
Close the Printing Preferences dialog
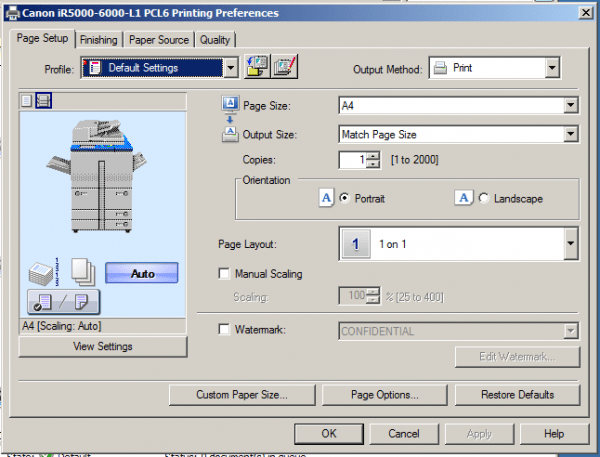(x=585, y=13)
